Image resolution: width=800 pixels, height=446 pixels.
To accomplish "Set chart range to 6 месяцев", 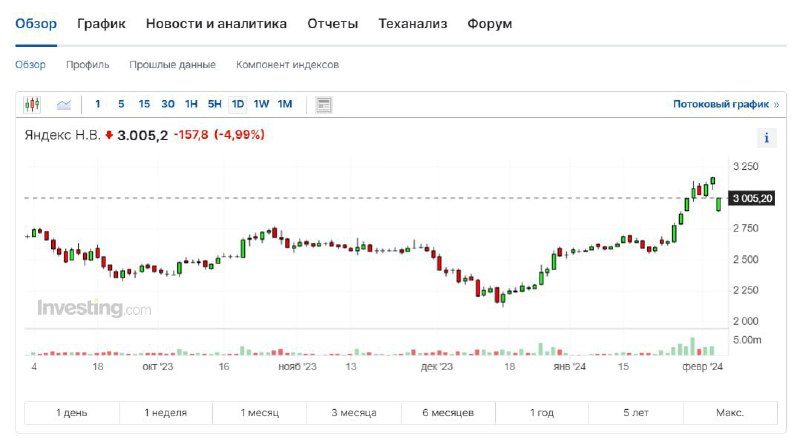I will tap(448, 413).
